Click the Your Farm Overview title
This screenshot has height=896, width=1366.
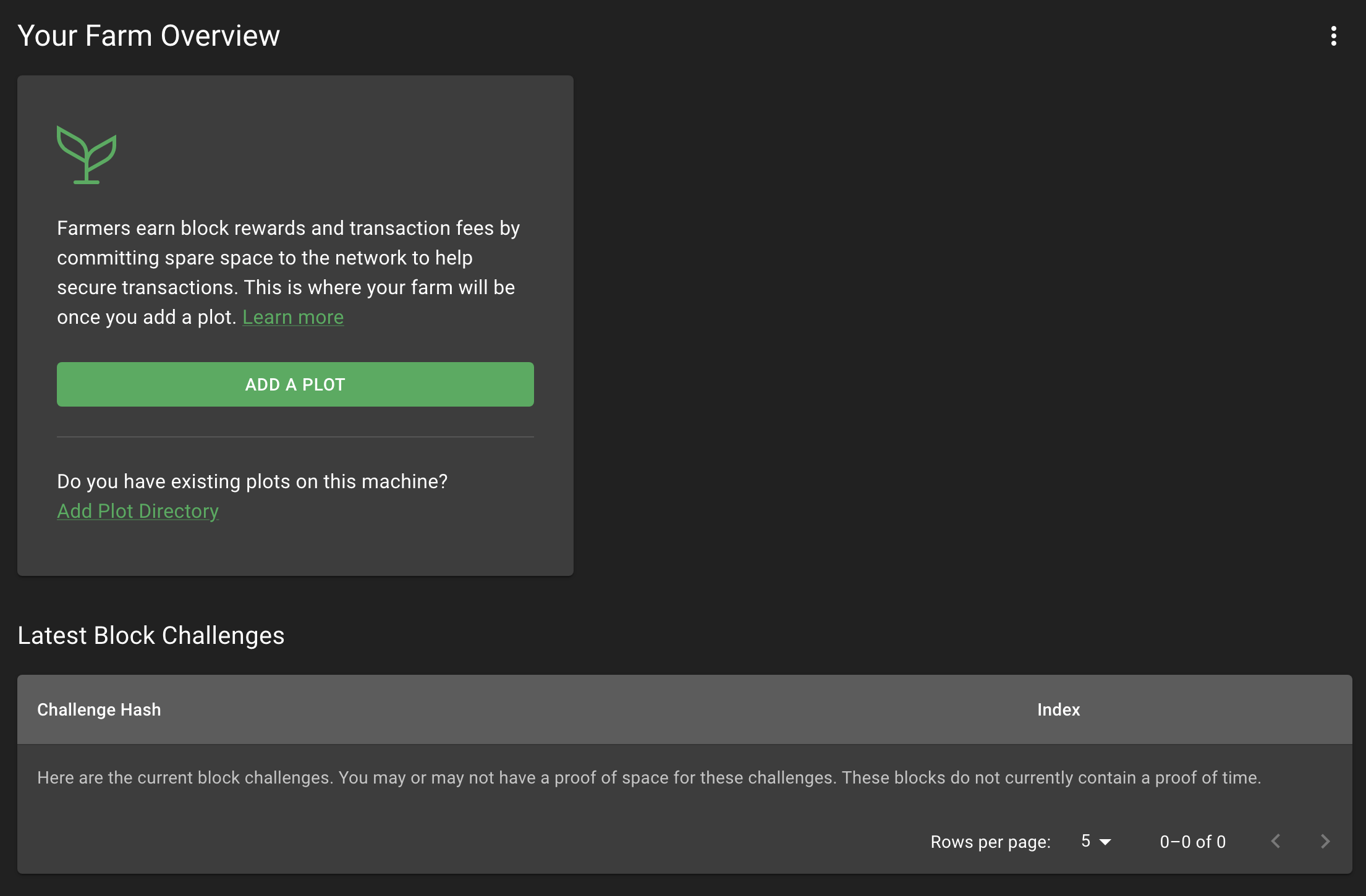(149, 36)
